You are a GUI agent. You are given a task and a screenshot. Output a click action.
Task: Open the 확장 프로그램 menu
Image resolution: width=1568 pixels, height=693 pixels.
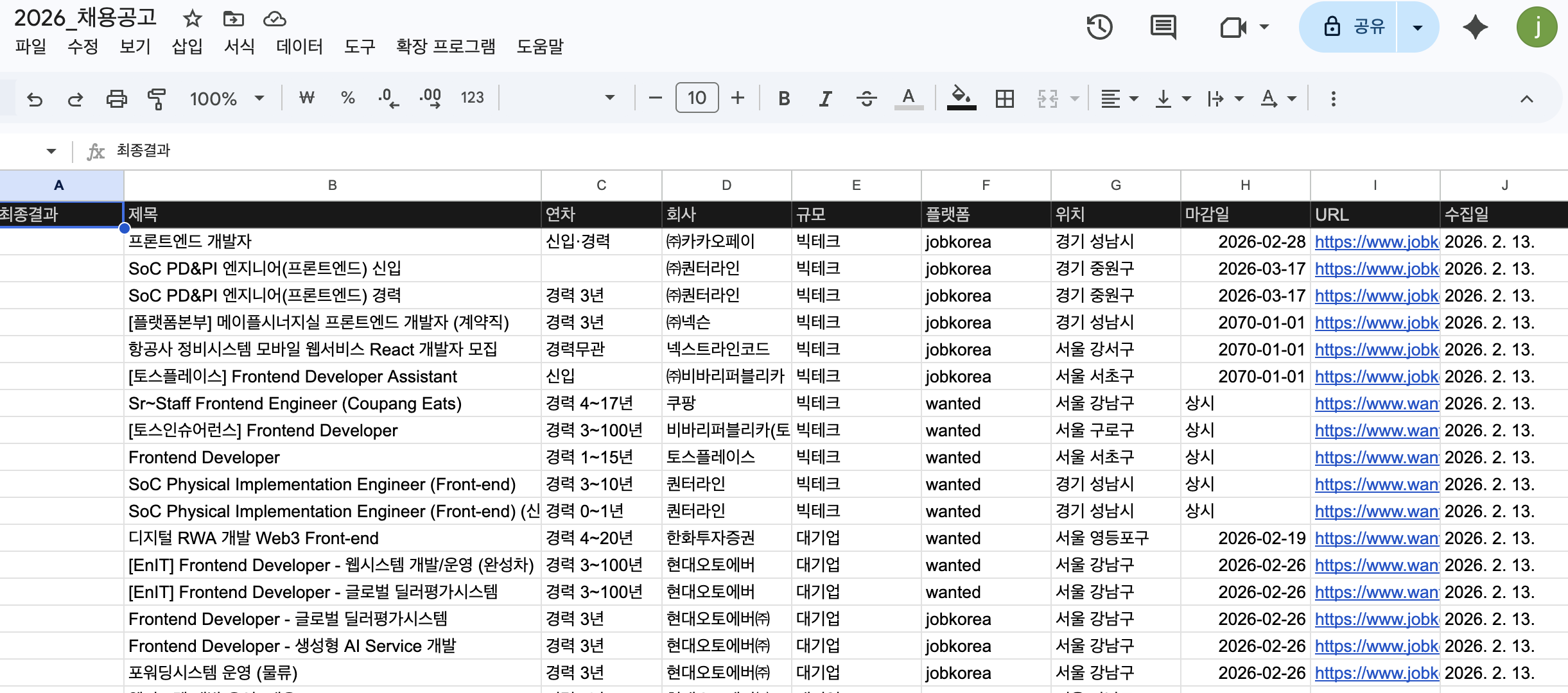tap(446, 46)
